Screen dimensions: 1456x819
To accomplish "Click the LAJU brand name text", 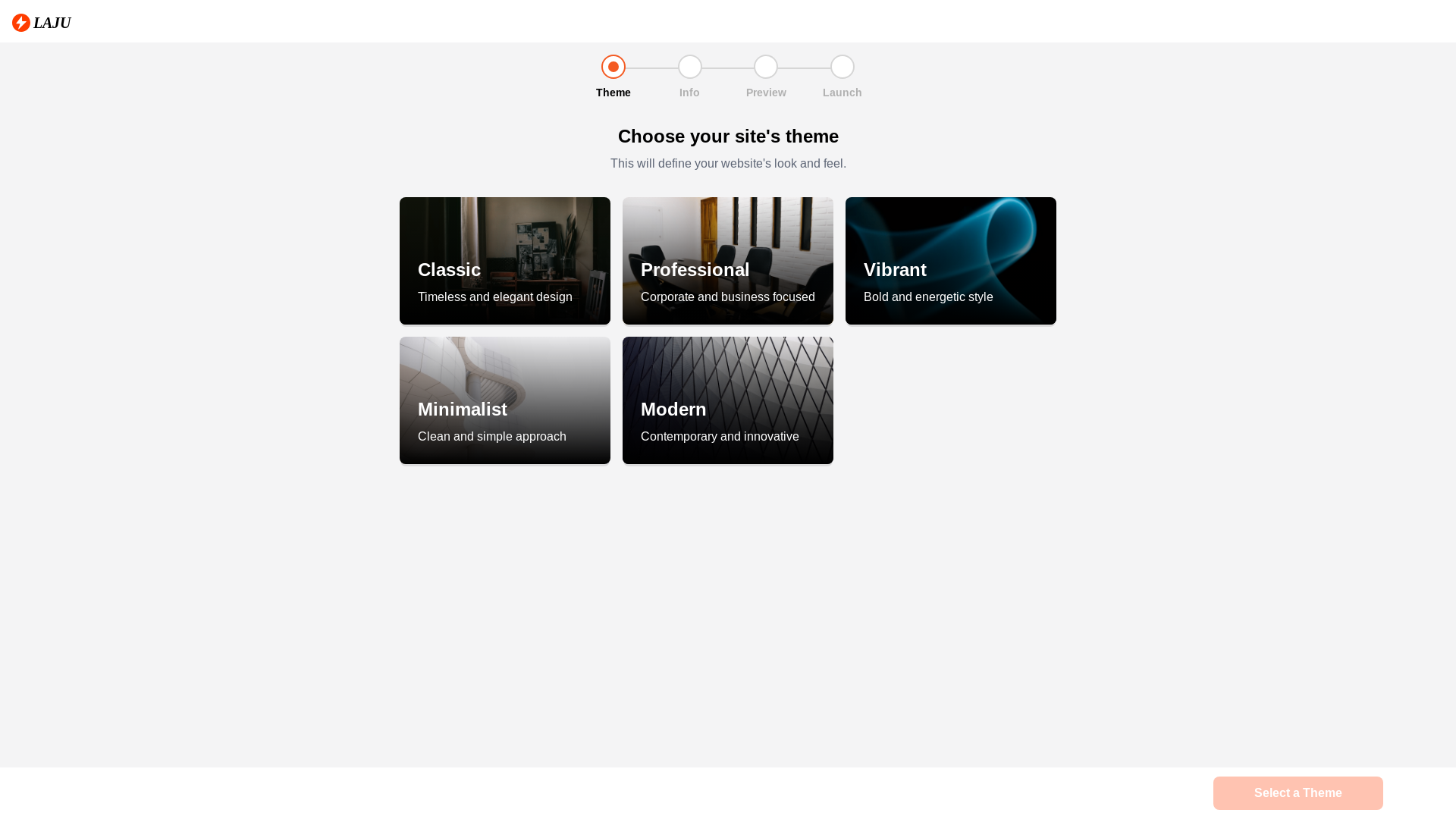I will pyautogui.click(x=52, y=23).
